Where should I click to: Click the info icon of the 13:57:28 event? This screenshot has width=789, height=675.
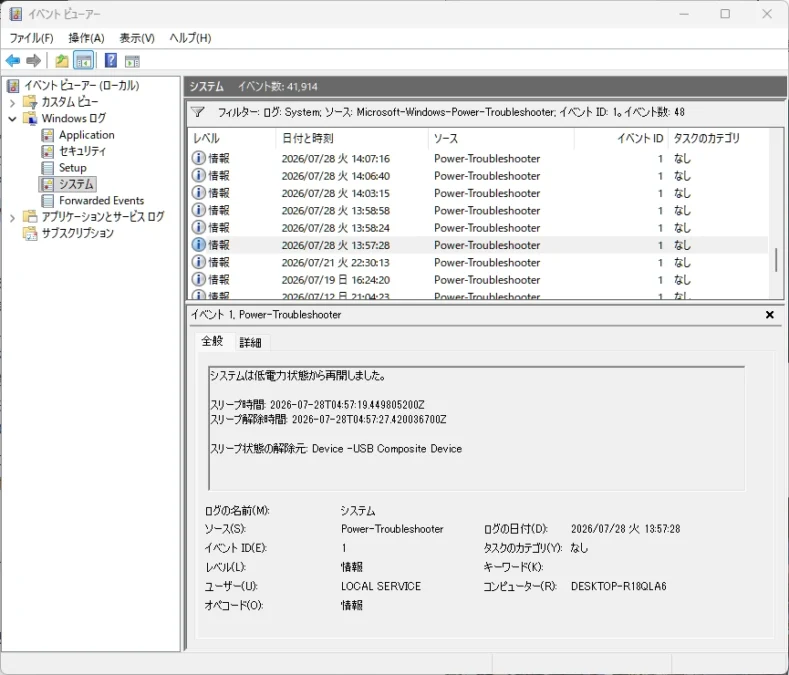(x=199, y=245)
